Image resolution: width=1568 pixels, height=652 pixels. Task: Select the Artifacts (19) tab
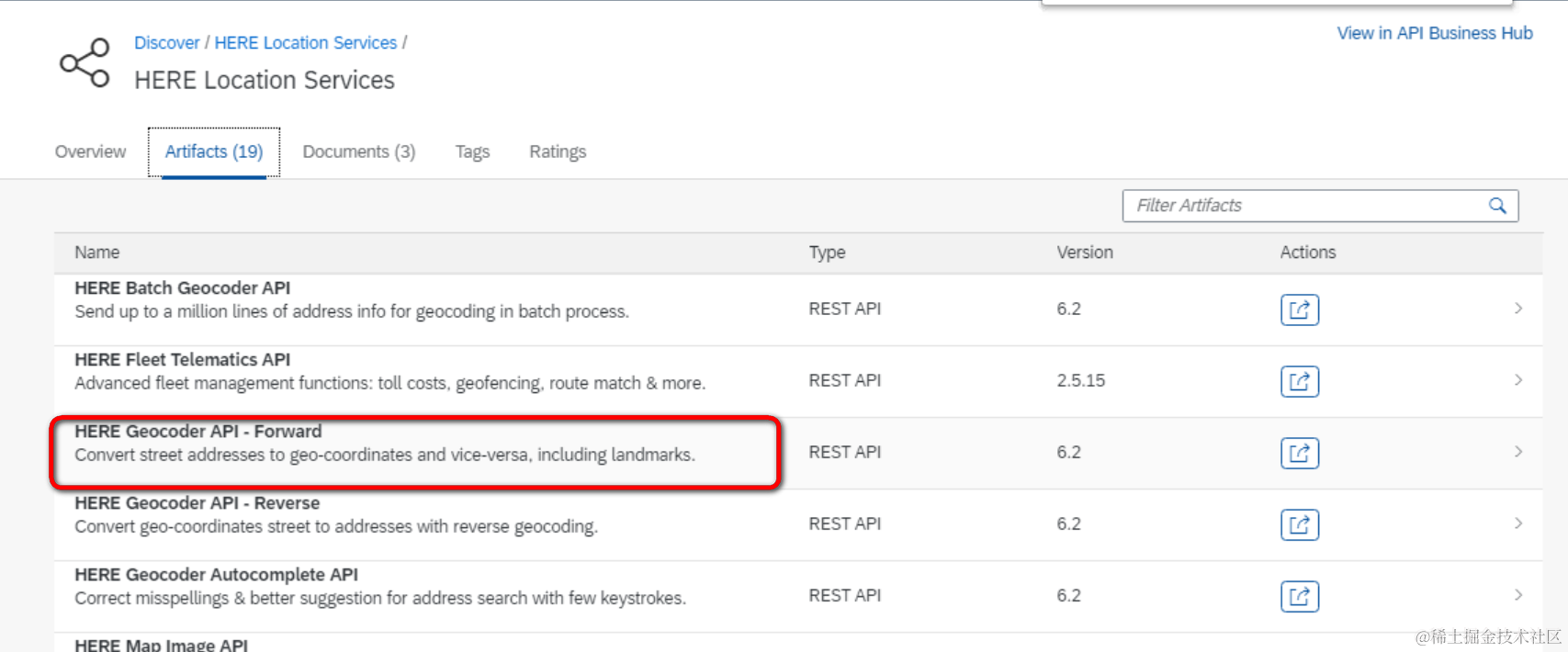[214, 152]
